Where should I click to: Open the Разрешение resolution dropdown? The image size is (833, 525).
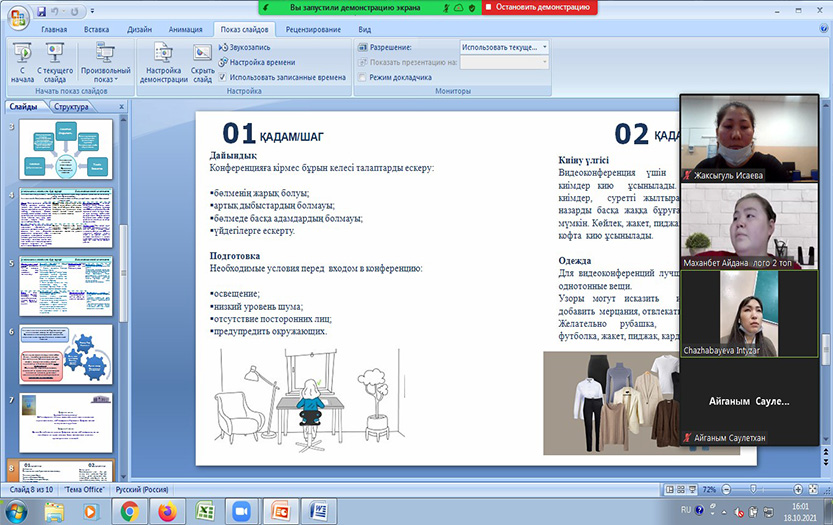coord(504,47)
